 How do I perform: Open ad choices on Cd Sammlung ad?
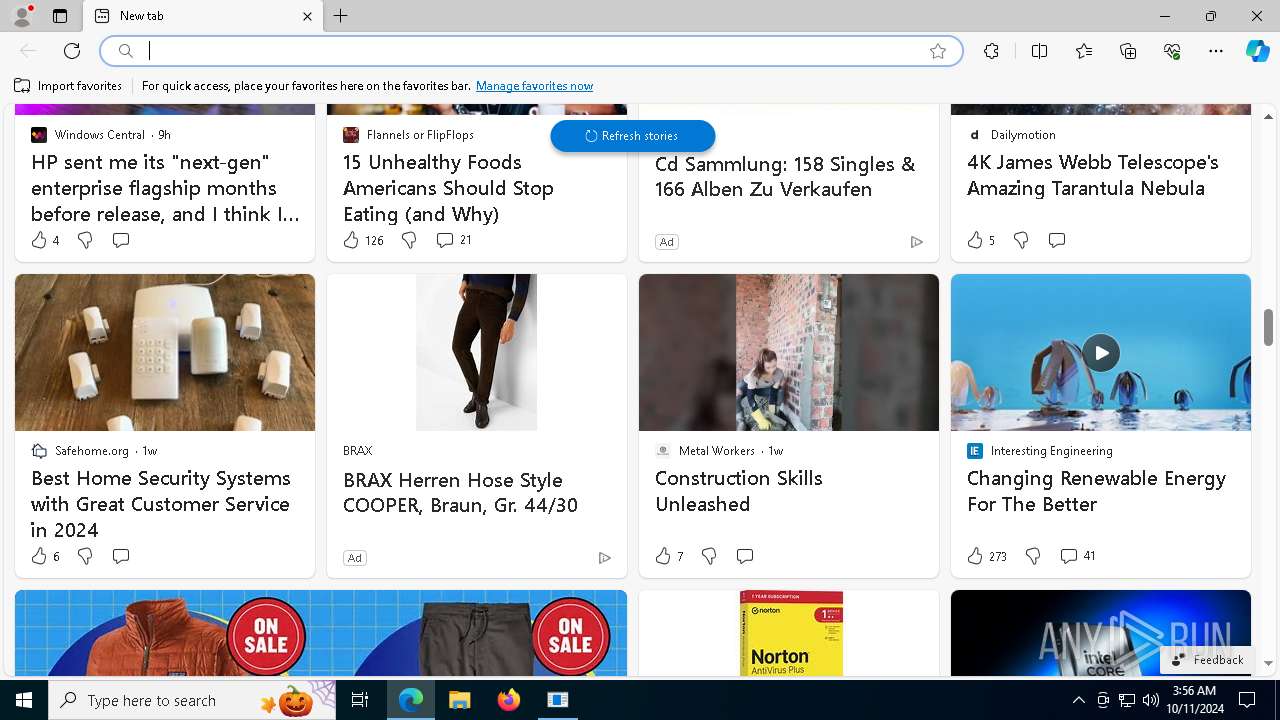(916, 242)
